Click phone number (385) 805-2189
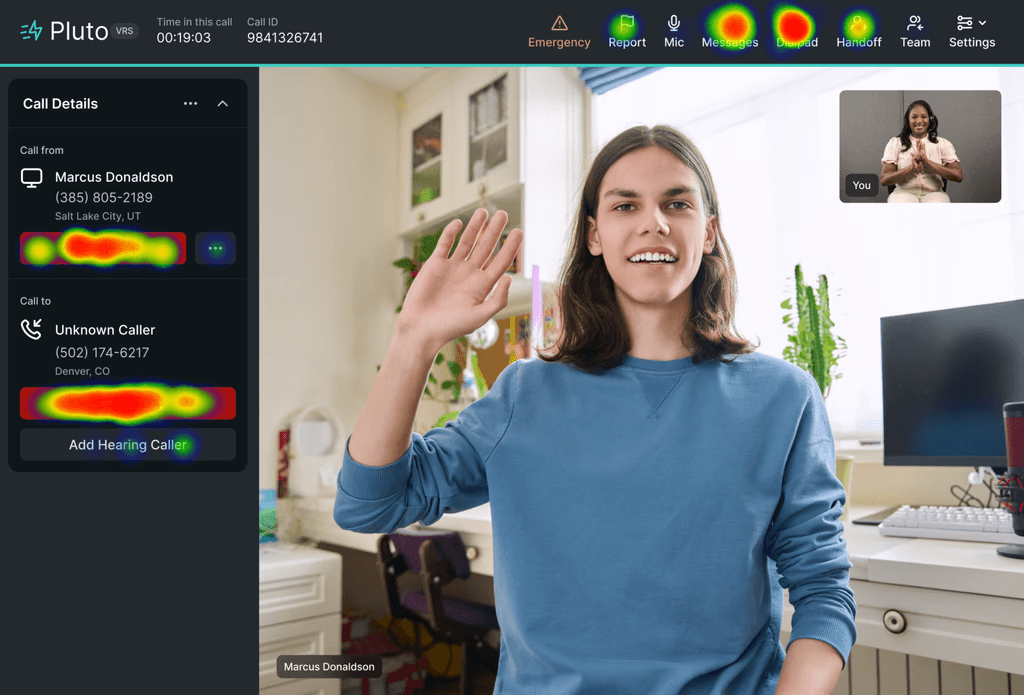1024x695 pixels. click(104, 197)
